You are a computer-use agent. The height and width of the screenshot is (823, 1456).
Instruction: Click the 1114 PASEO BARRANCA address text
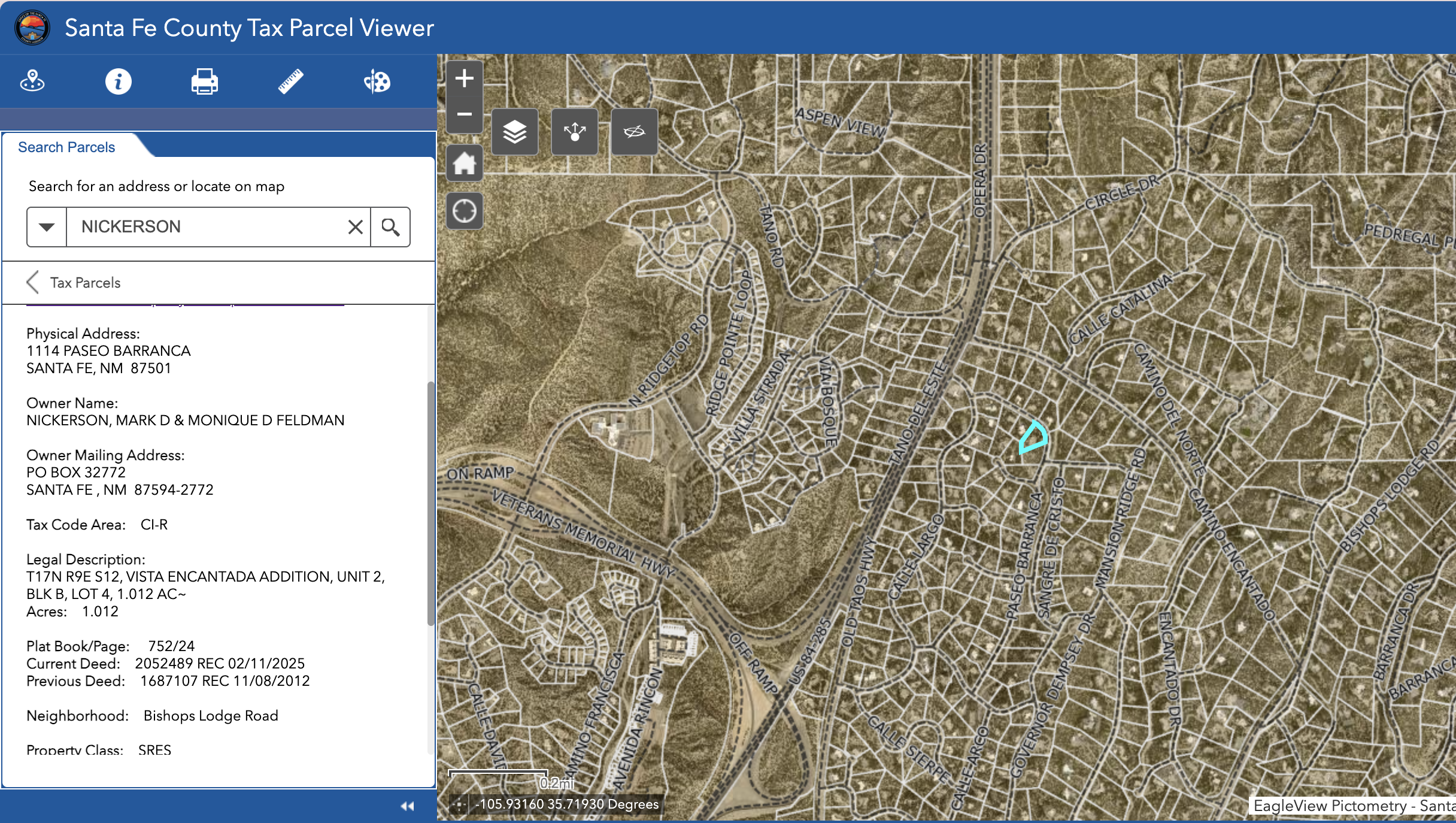pyautogui.click(x=108, y=351)
